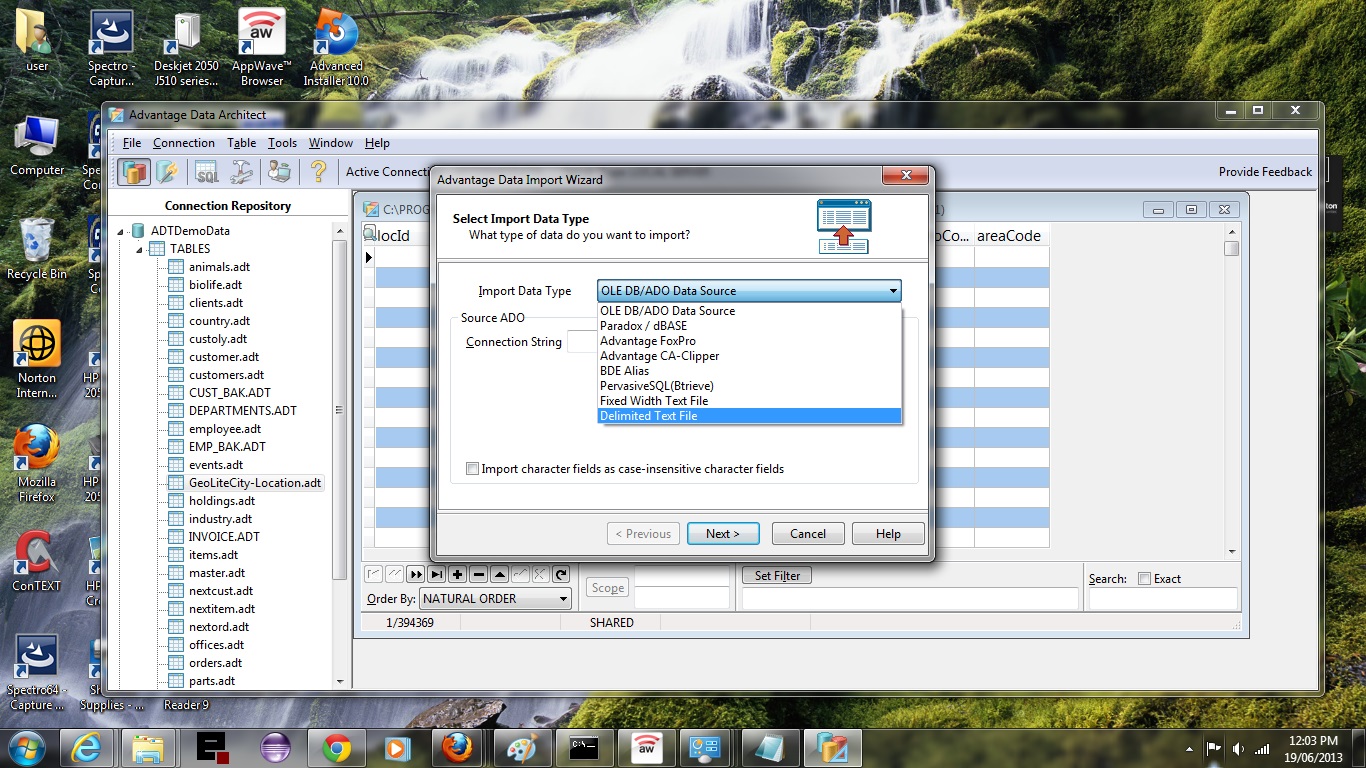Open the SQL Utility toolbar icon
This screenshot has width=1366, height=768.
206,172
